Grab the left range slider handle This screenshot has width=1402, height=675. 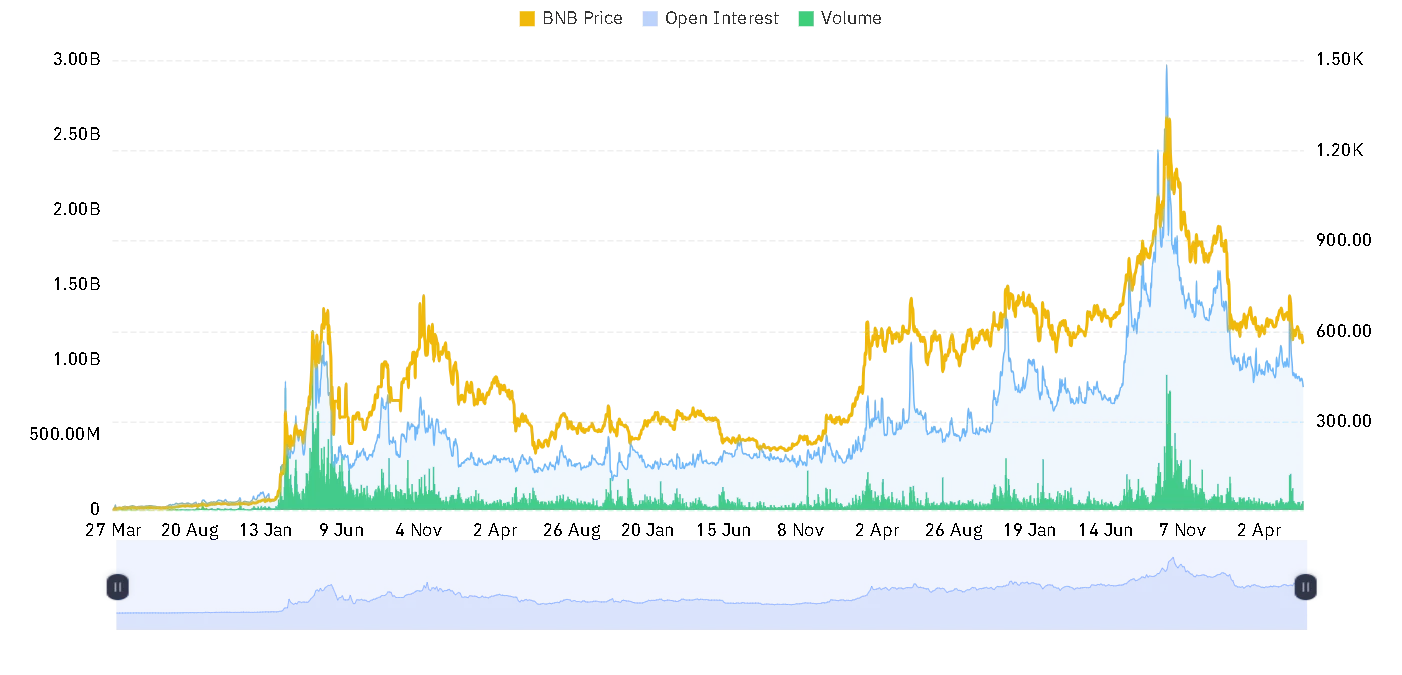[x=118, y=587]
